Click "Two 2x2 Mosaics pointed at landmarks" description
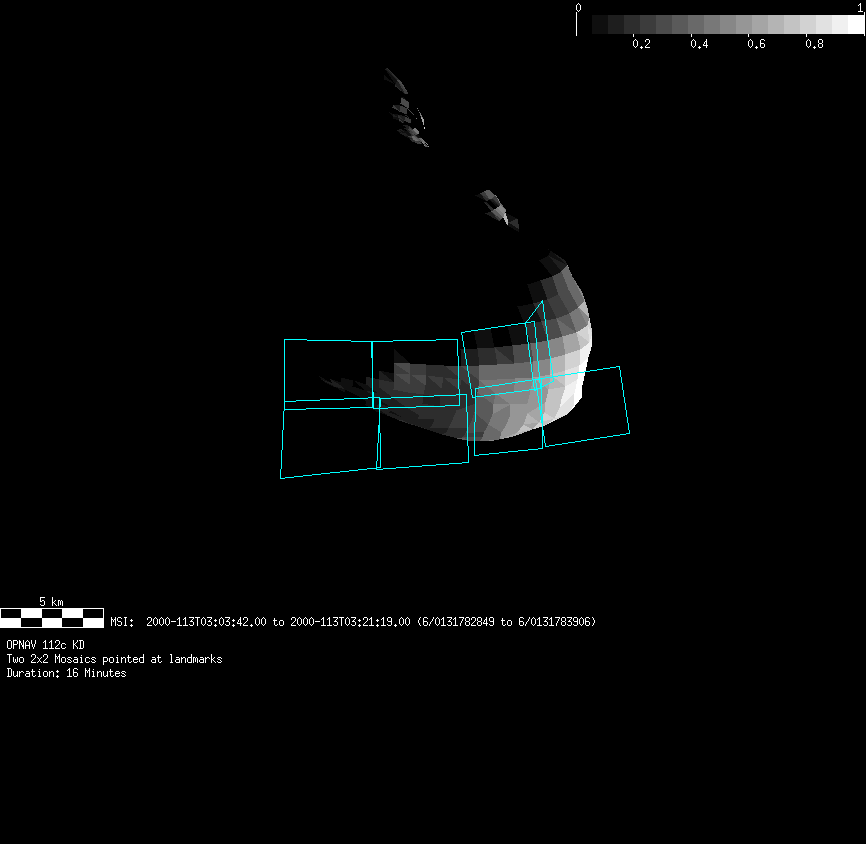 click(114, 659)
